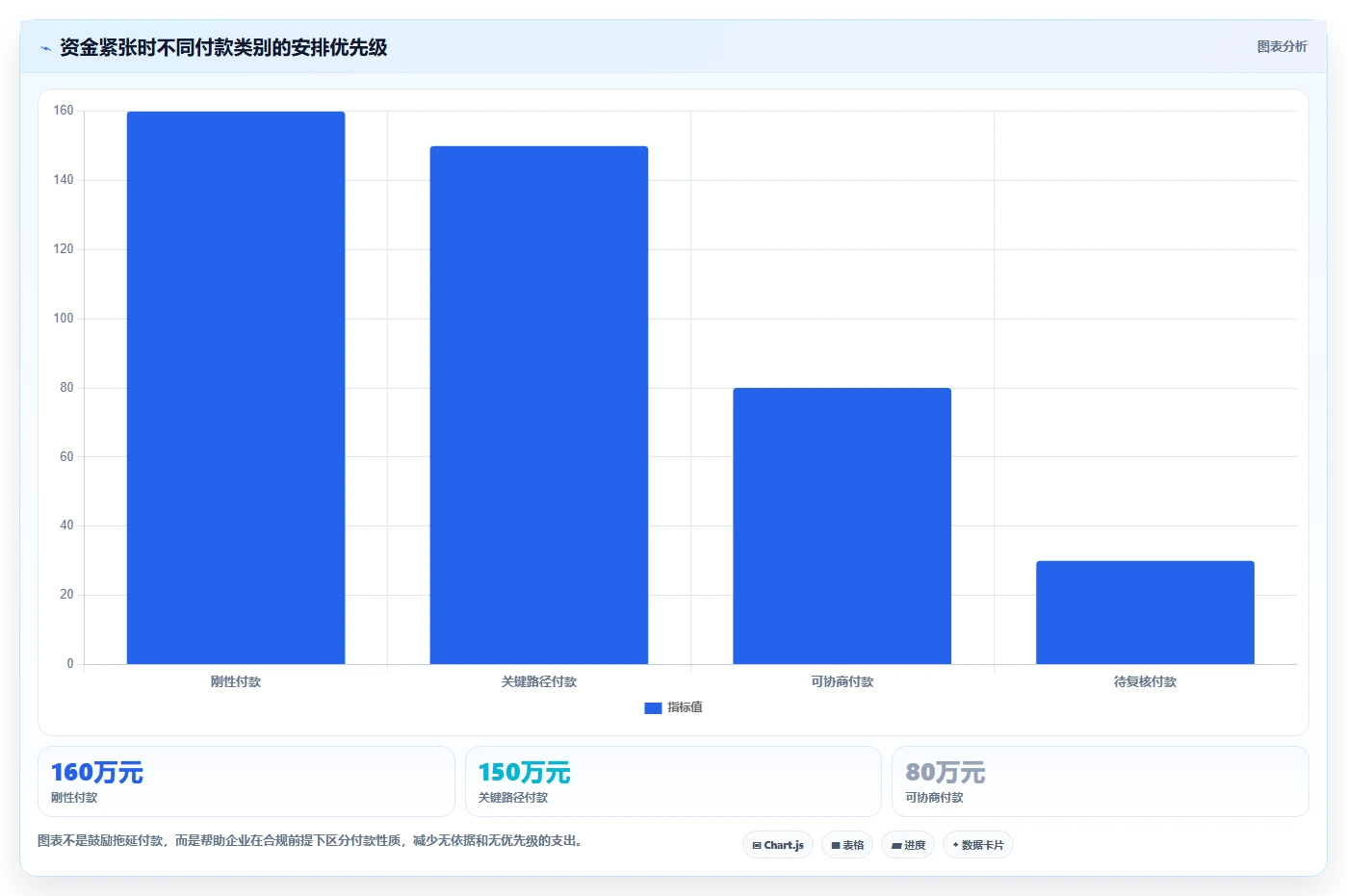Click the 关键路径付款 x-axis label

point(539,681)
